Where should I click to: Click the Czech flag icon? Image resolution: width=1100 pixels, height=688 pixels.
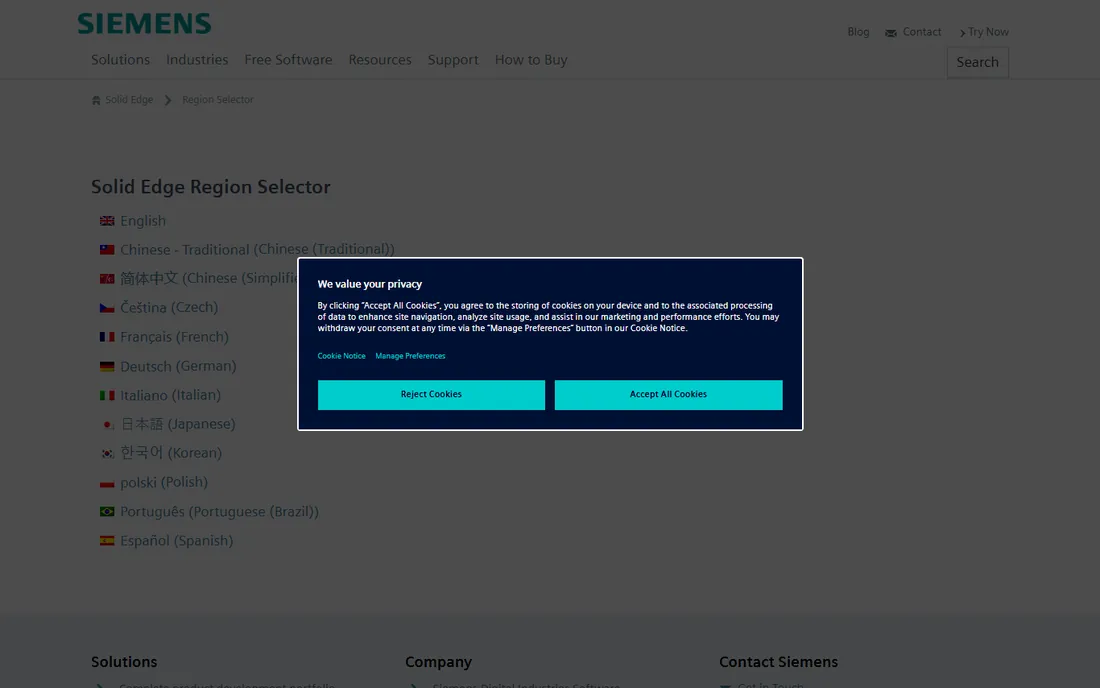107,308
